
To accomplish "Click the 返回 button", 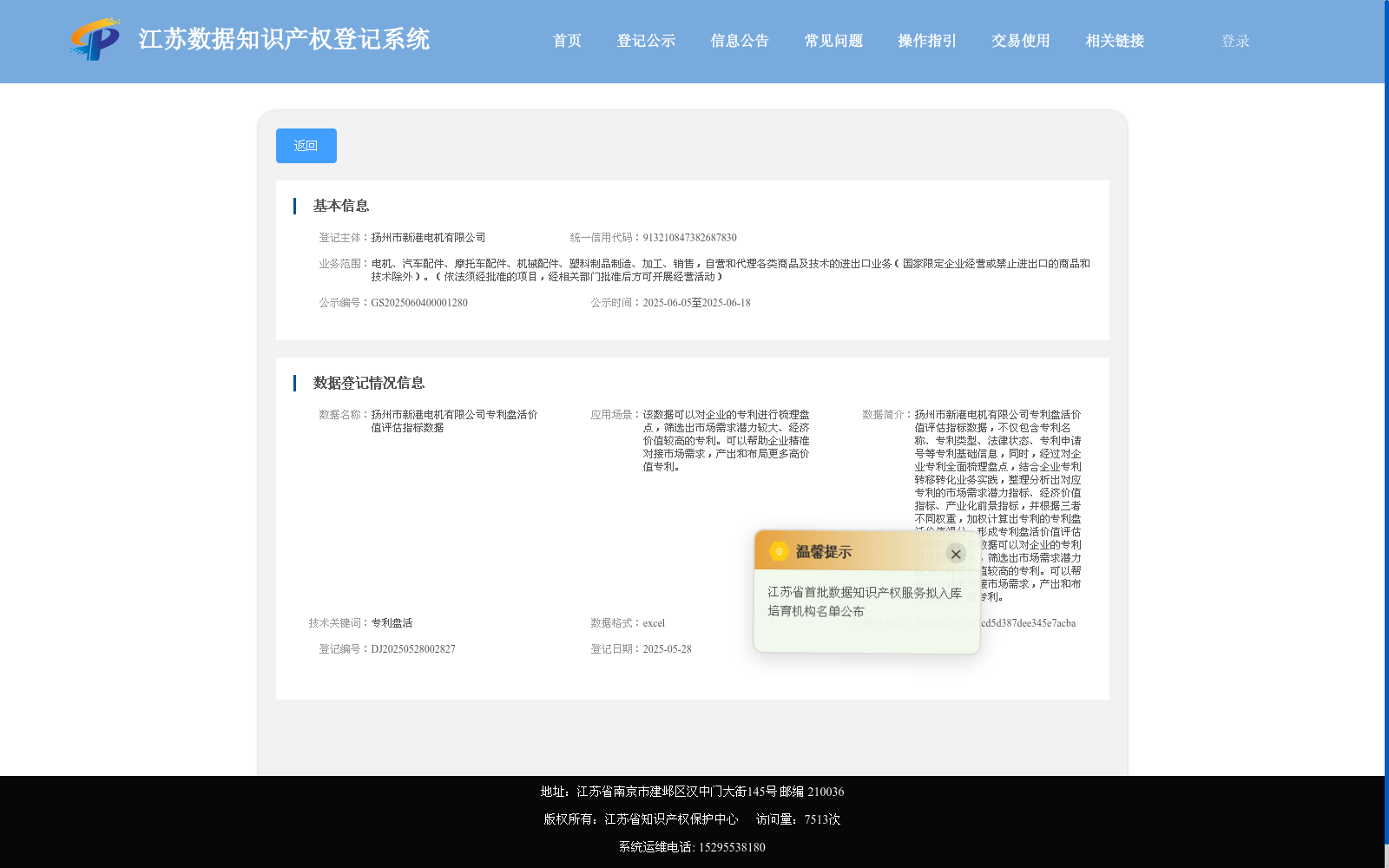I will 306,146.
